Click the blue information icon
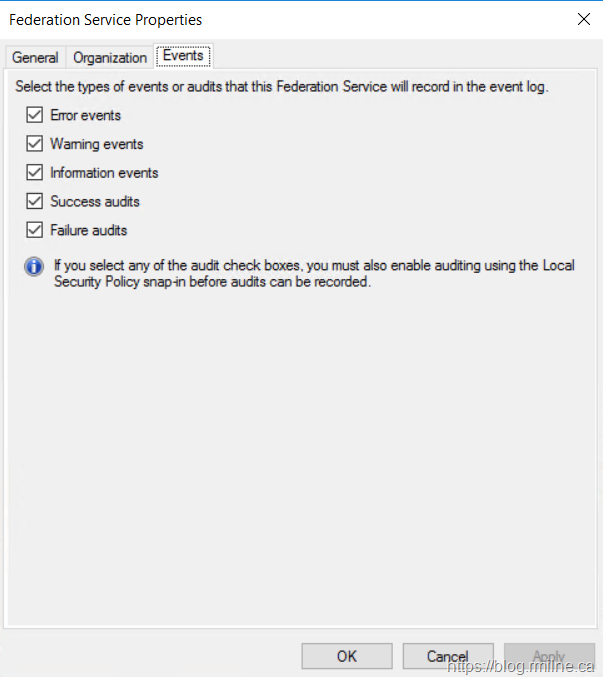 pyautogui.click(x=34, y=266)
